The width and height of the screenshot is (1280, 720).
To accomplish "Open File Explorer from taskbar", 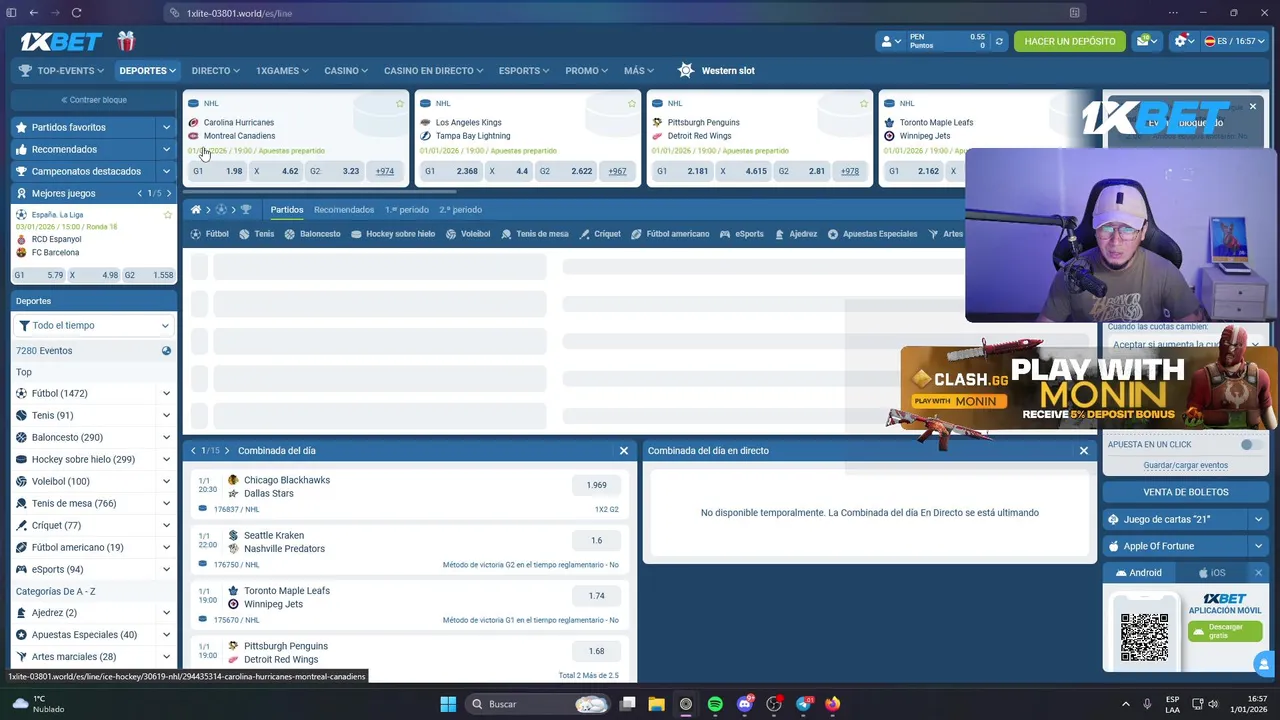I will tap(656, 704).
